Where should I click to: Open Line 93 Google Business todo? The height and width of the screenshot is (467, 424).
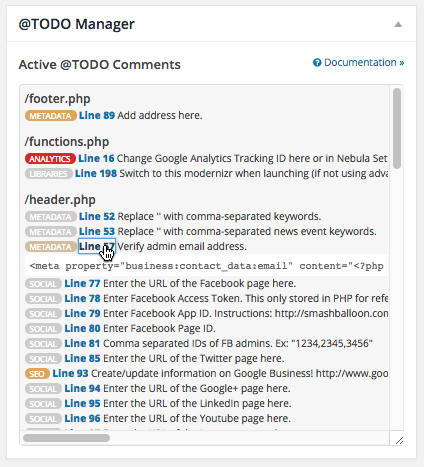tap(70, 373)
